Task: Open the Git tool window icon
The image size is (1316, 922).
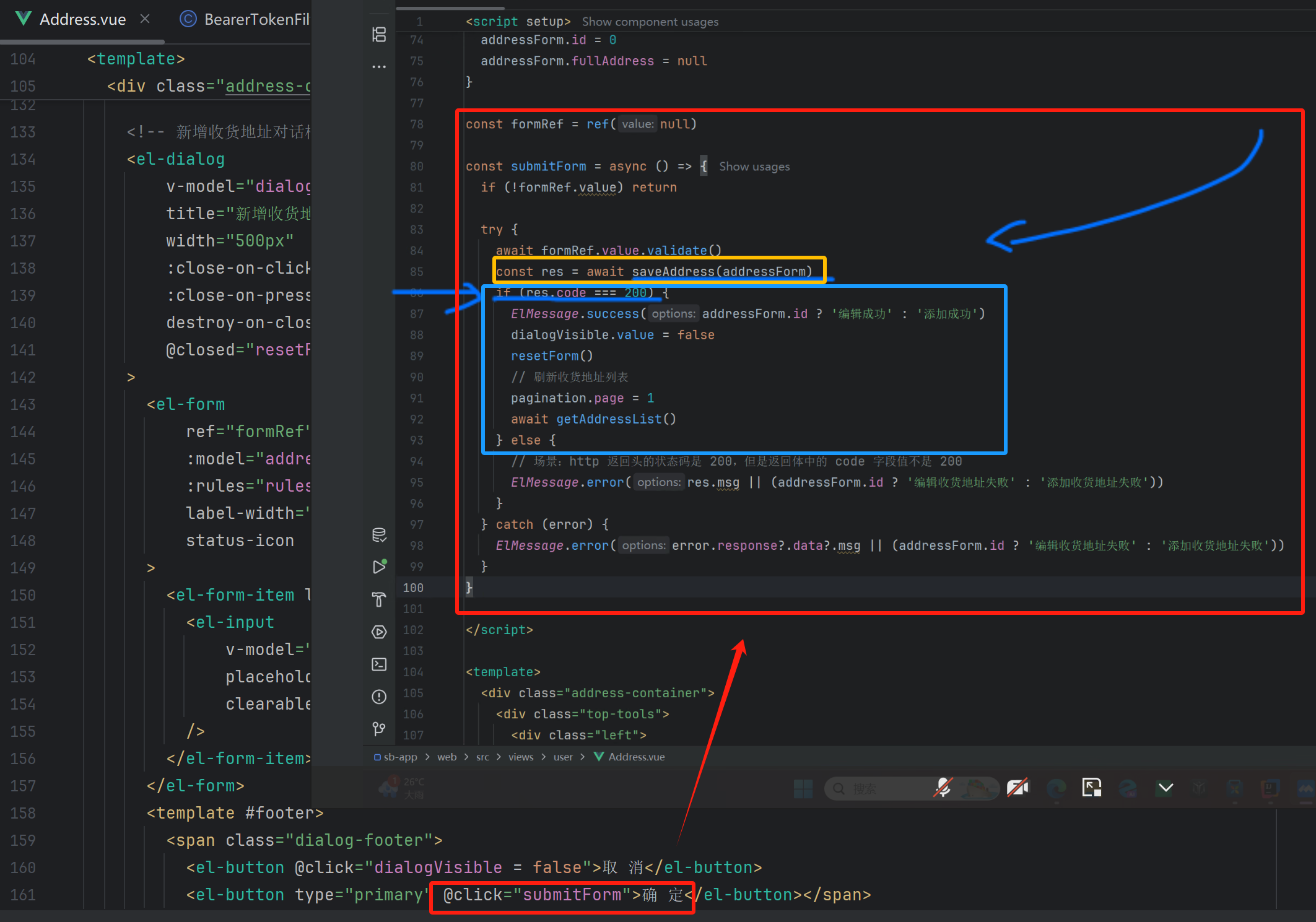Action: pyautogui.click(x=379, y=729)
